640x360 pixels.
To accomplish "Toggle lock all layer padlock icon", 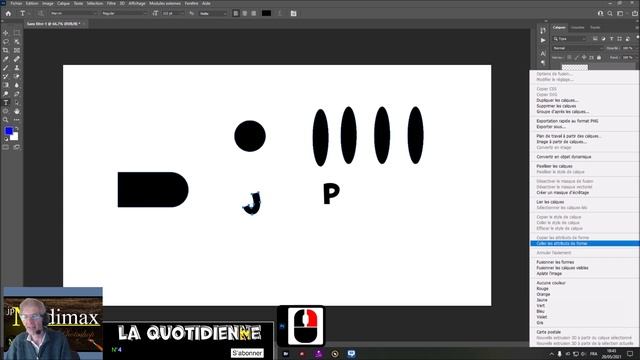I will tap(599, 58).
